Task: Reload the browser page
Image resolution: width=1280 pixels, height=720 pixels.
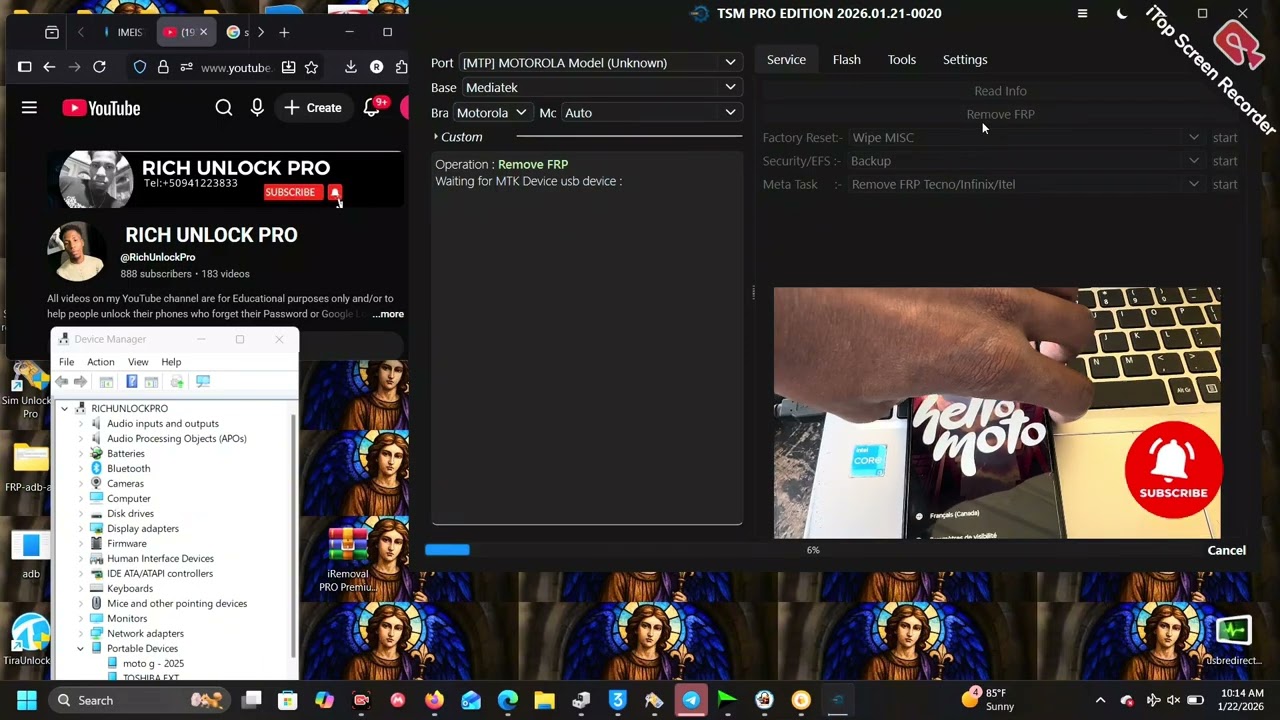Action: coord(99,67)
